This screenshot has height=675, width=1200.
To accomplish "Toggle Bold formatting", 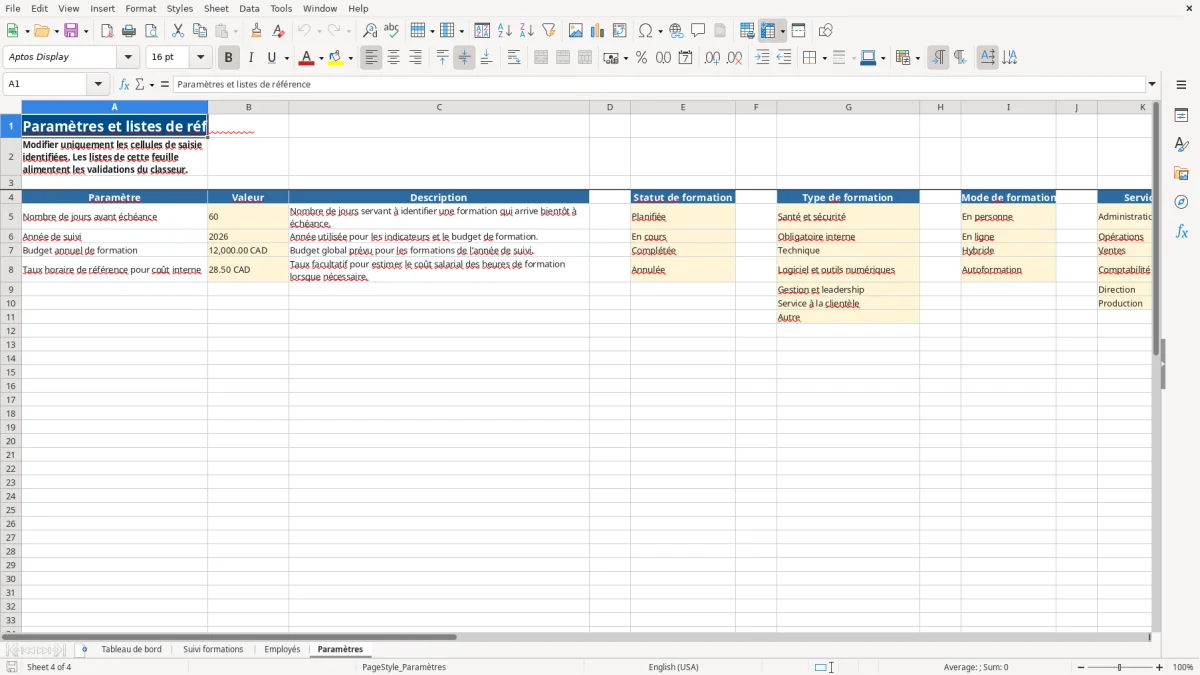I will tap(228, 58).
